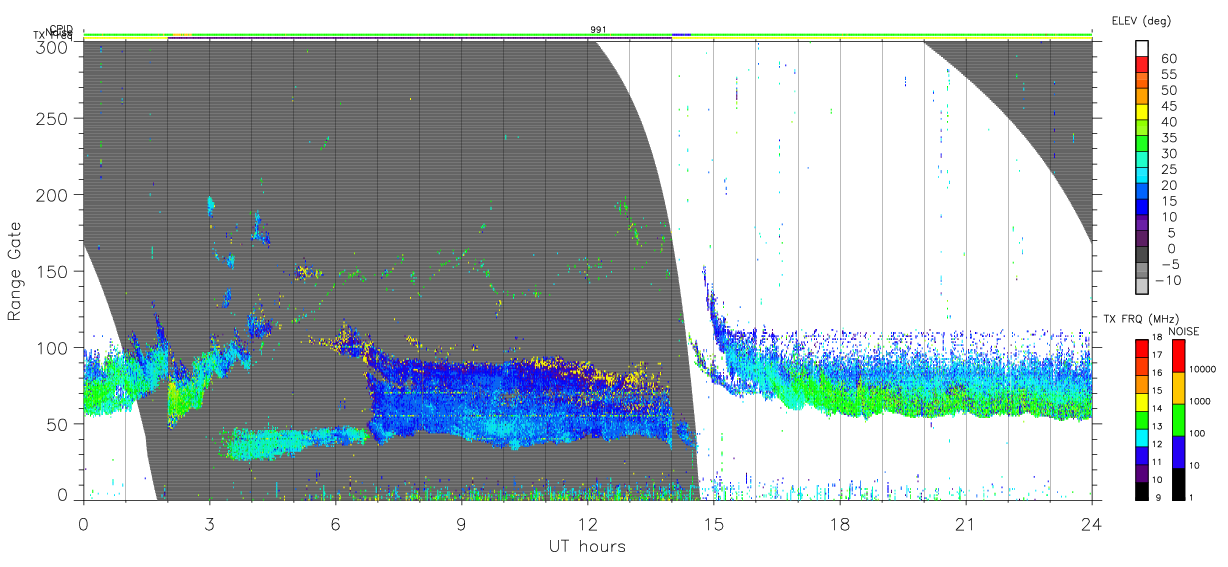Click Range Gate tick label 250
Screen dimensions: 1228x567
(x=54, y=118)
